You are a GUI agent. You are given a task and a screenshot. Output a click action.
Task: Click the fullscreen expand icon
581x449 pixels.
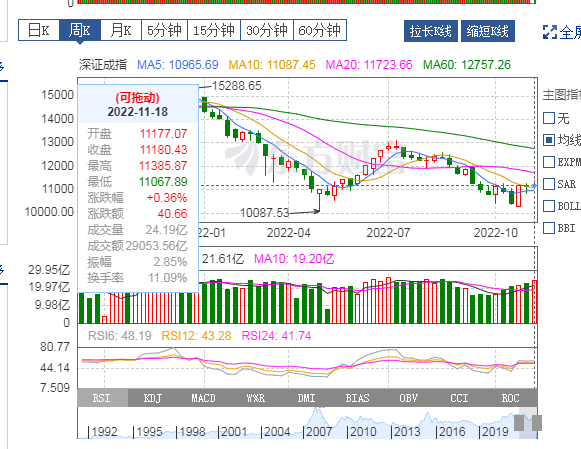click(550, 32)
